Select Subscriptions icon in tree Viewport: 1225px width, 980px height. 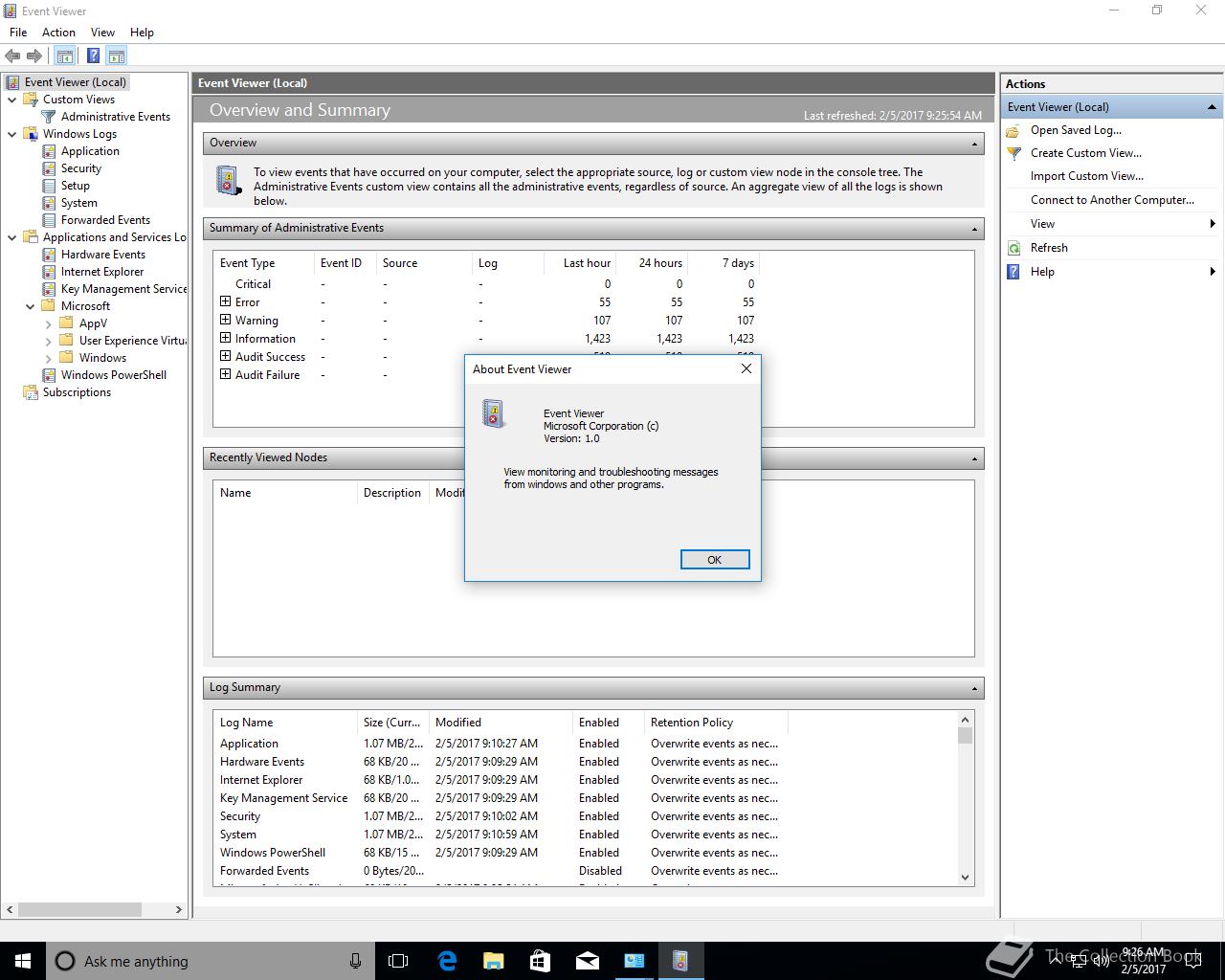point(31,392)
